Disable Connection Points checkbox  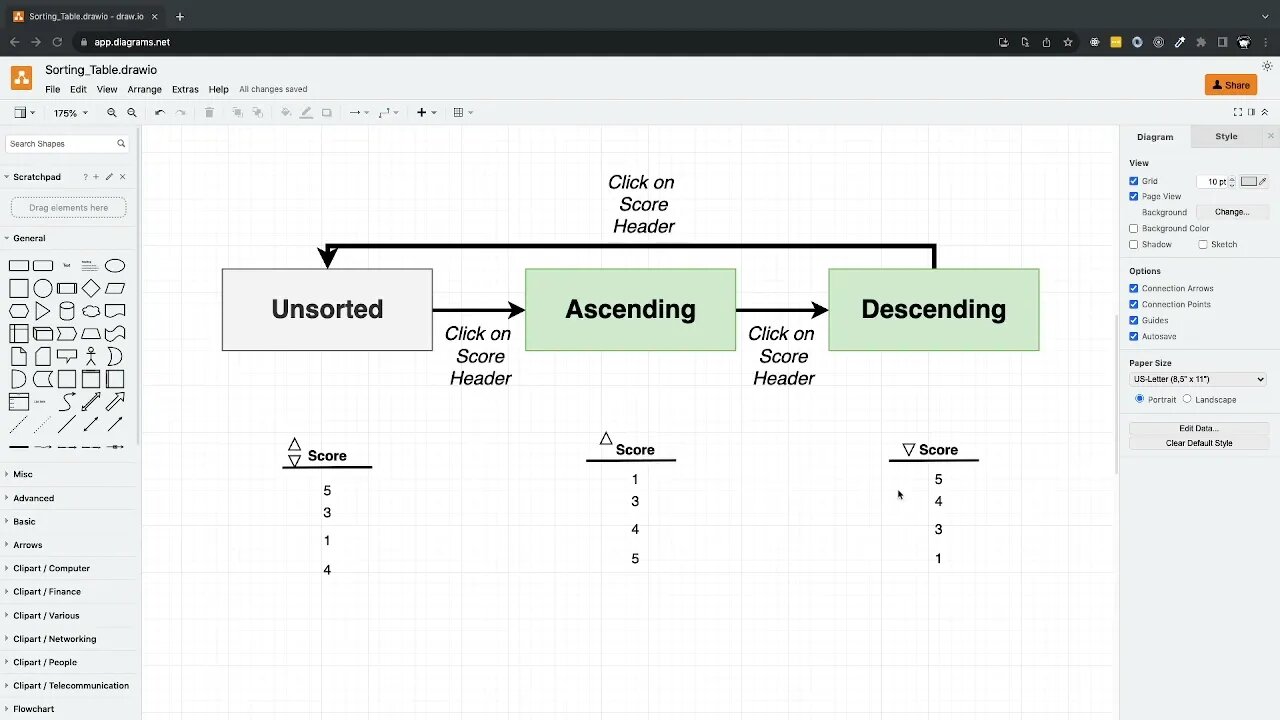point(1134,305)
